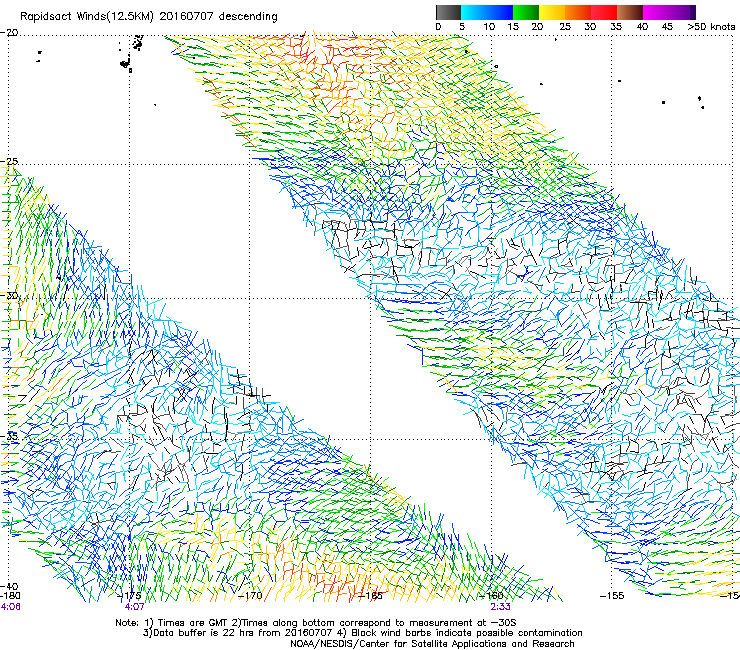Click the magenta 40-45 knots legend segment
The width and height of the screenshot is (740, 650).
pyautogui.click(x=656, y=12)
